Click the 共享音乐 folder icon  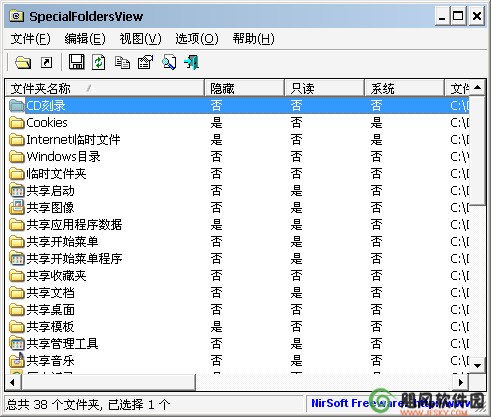[17, 360]
